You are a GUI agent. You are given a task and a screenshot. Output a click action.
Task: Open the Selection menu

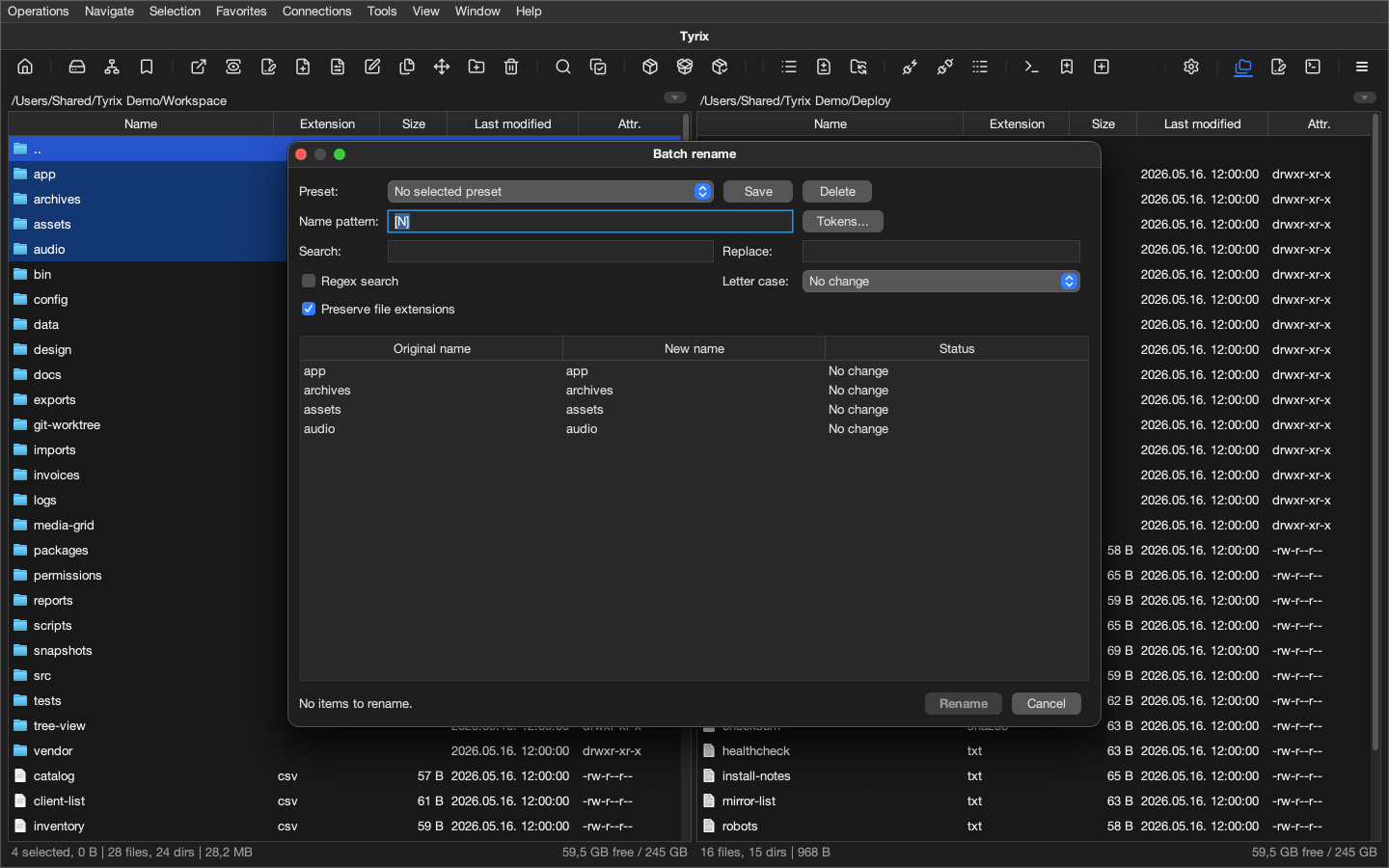click(175, 11)
